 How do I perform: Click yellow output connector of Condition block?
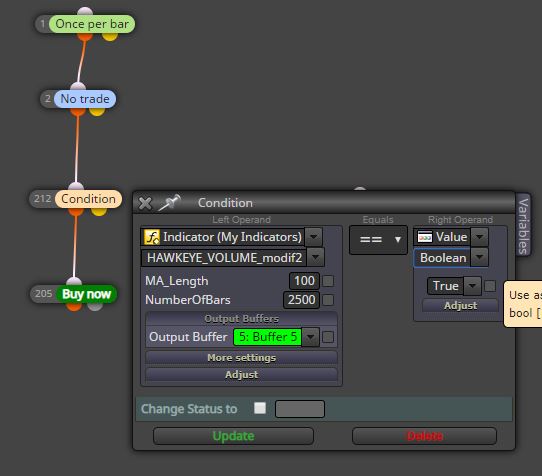[99, 211]
